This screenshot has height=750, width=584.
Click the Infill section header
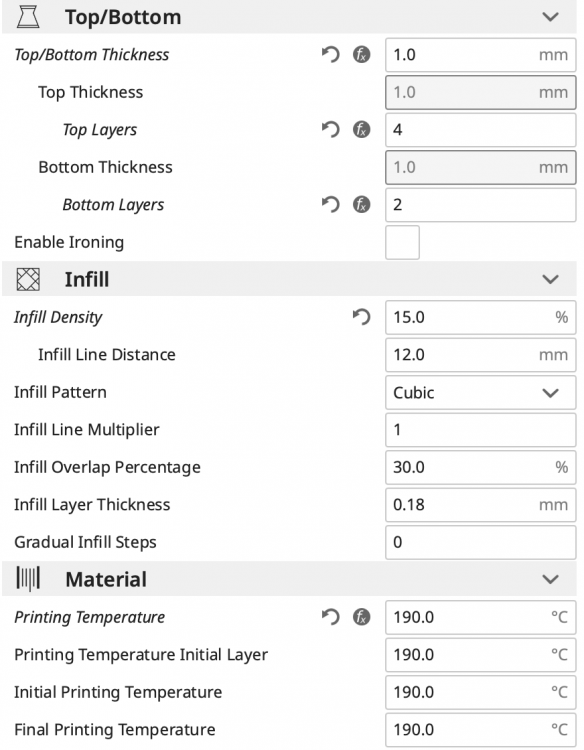289,279
